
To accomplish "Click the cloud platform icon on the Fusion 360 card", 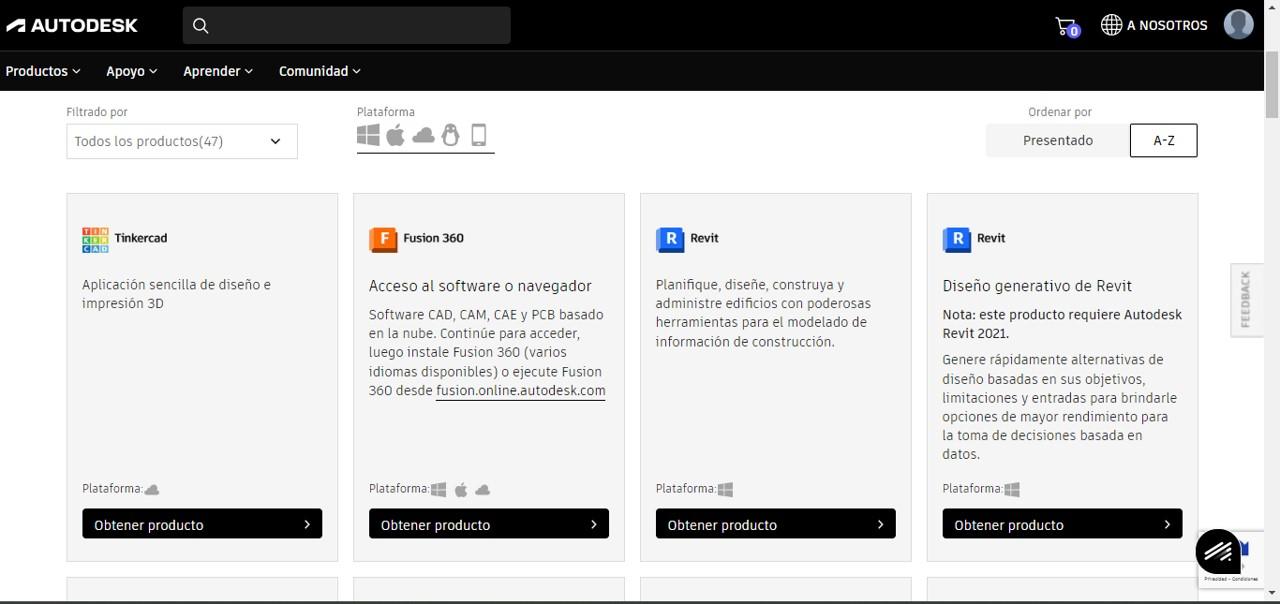I will click(483, 490).
